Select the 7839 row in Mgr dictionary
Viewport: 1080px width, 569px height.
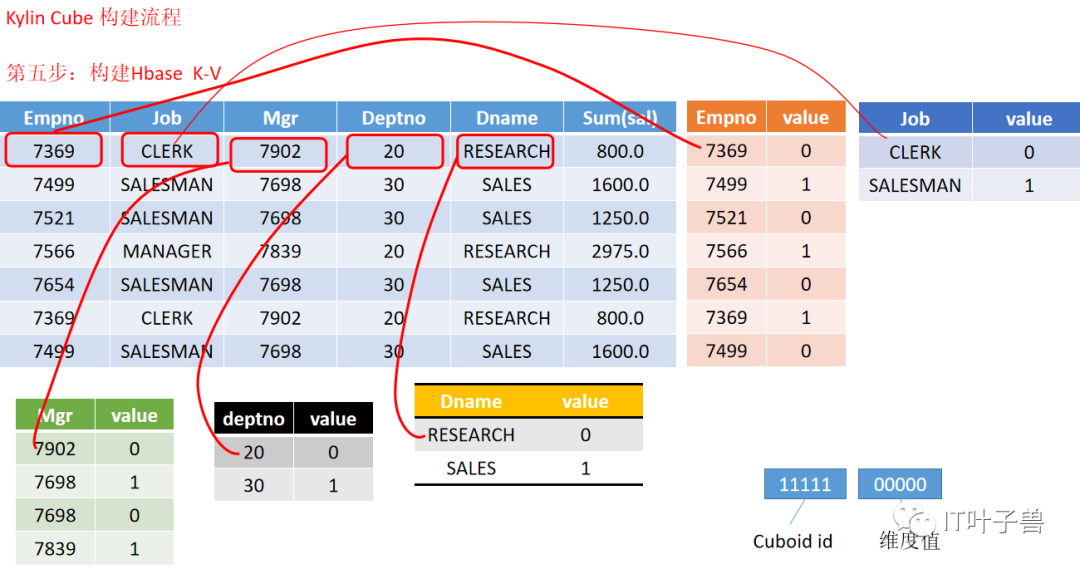94,548
